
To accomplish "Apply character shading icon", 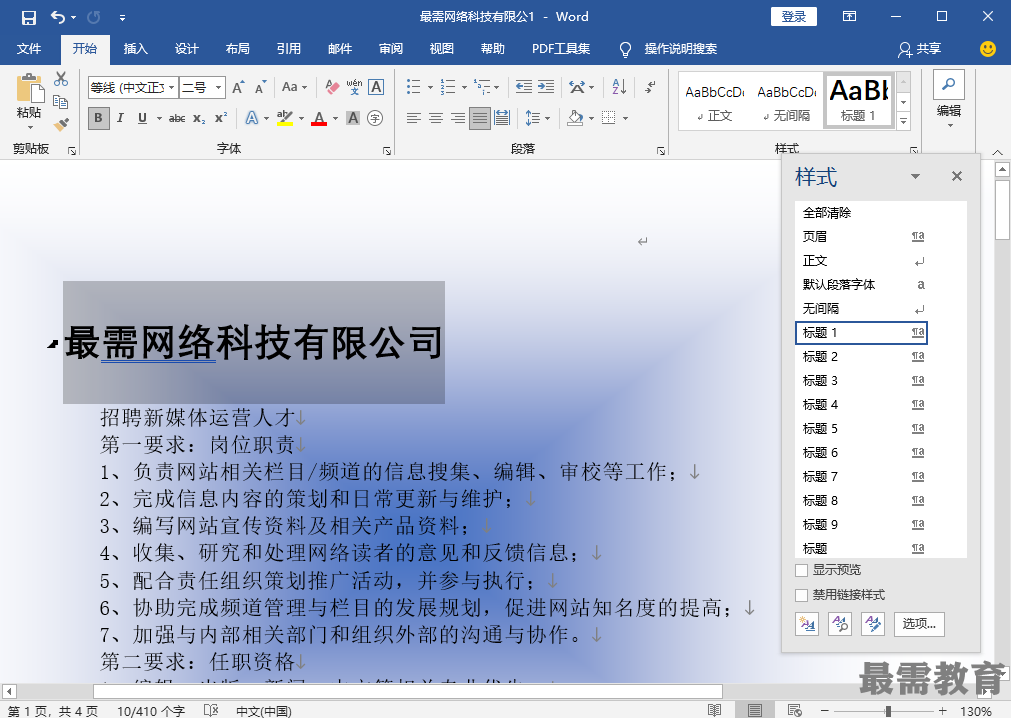I will [x=353, y=118].
